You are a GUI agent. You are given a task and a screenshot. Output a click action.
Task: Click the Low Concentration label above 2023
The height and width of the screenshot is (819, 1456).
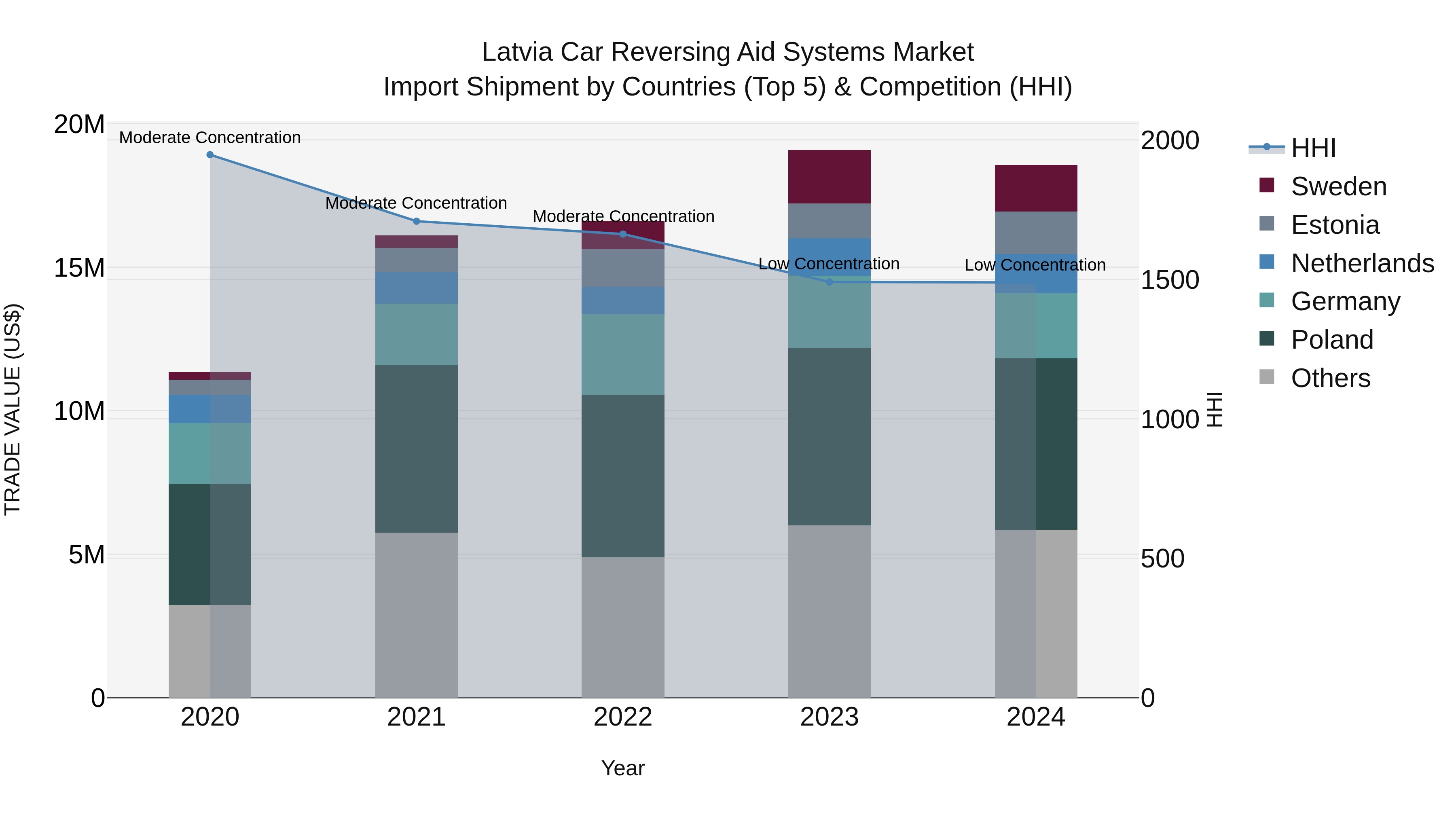point(829,264)
